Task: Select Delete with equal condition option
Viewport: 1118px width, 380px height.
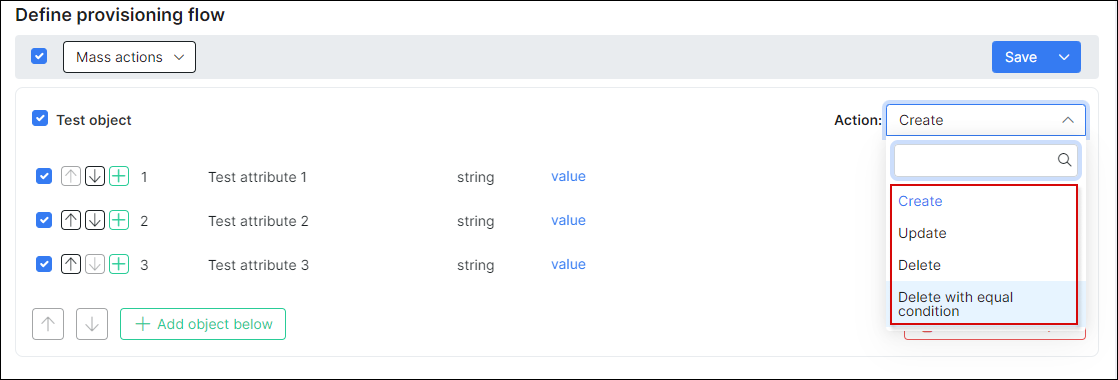Action: click(x=984, y=304)
